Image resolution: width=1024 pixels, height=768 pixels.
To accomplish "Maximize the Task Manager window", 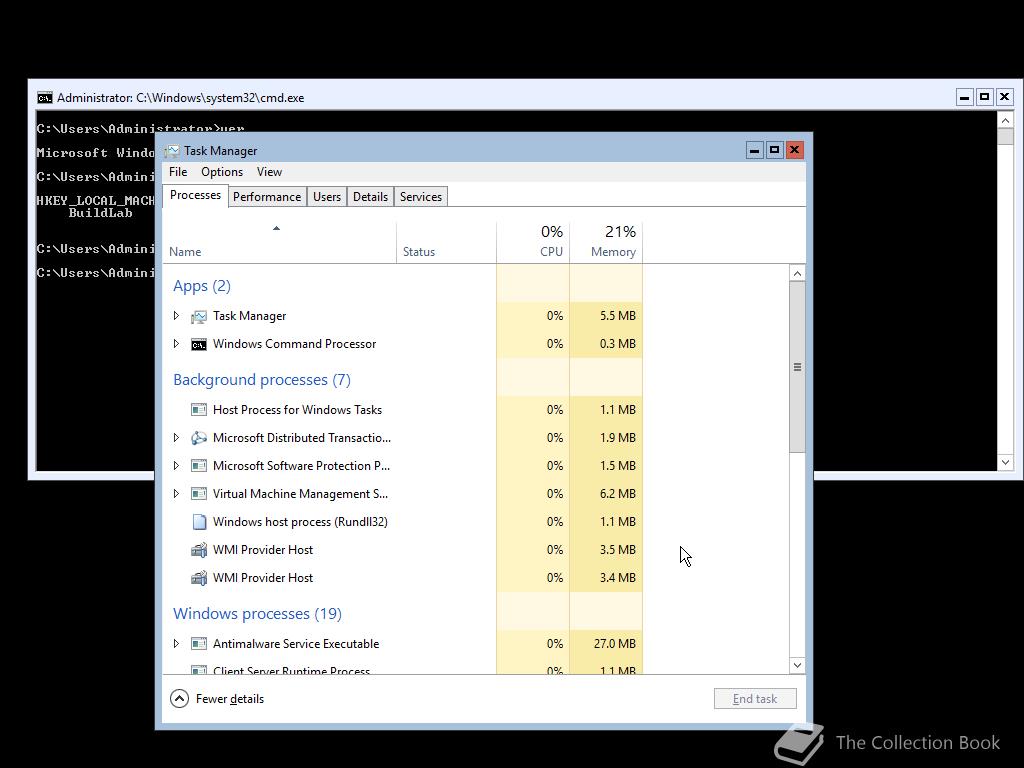I will point(775,150).
